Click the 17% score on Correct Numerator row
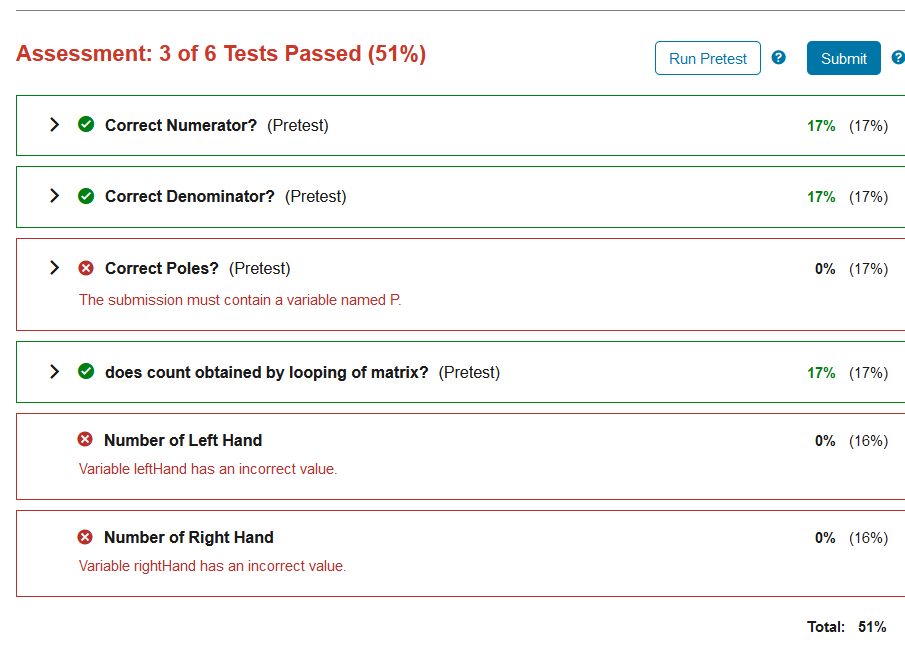The width and height of the screenshot is (905, 658). click(821, 125)
